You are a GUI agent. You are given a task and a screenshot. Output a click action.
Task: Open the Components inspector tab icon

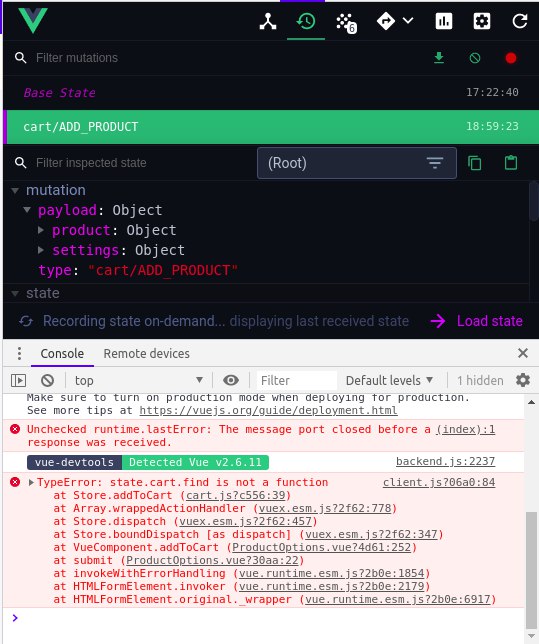(268, 21)
